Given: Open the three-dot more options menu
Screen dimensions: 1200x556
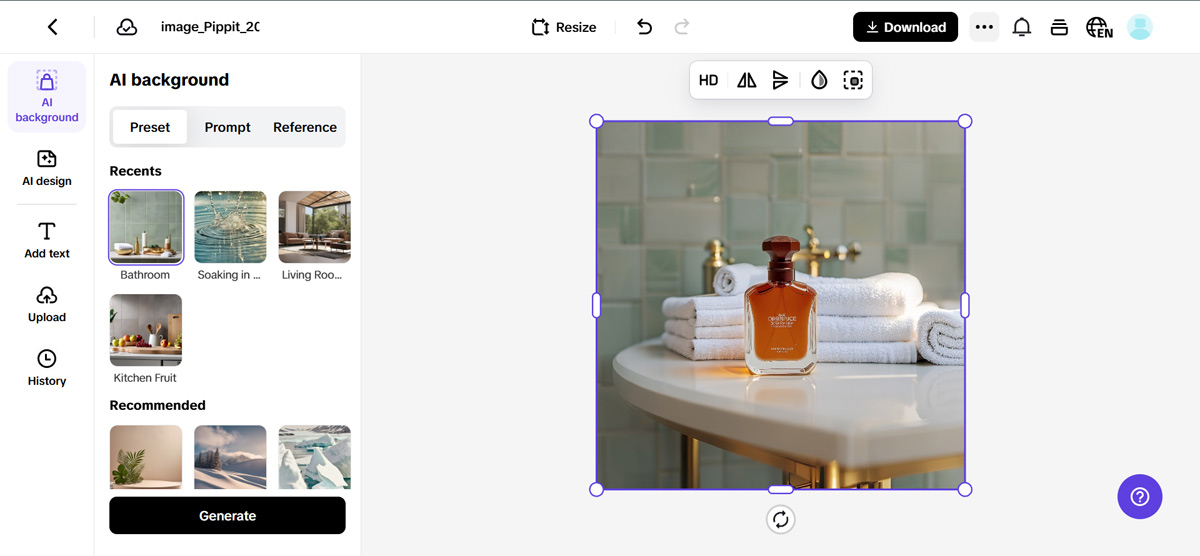Looking at the screenshot, I should [984, 27].
